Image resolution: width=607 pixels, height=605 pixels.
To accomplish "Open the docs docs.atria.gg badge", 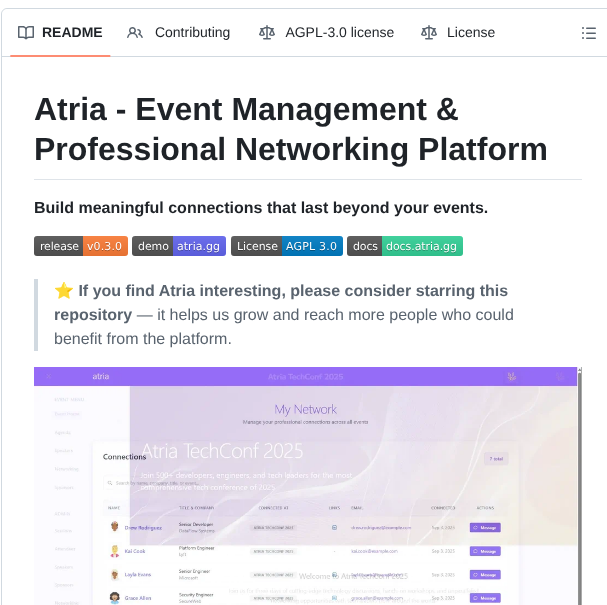I will point(405,246).
